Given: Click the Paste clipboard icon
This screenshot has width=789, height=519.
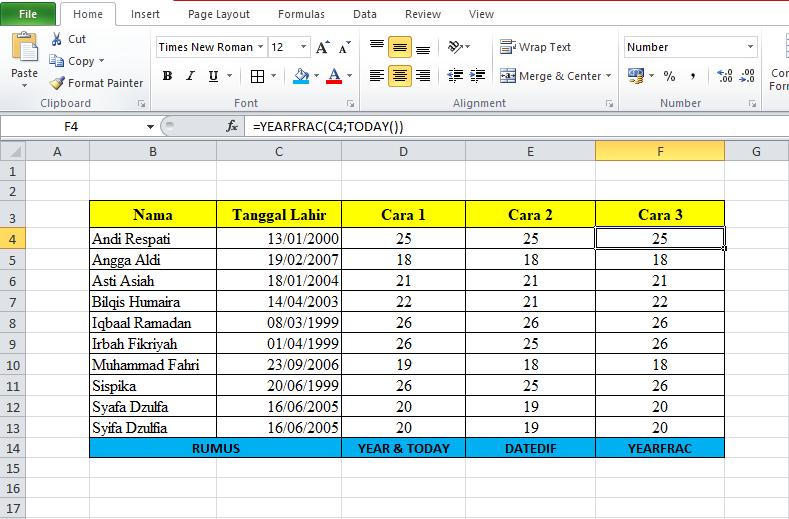Looking at the screenshot, I should (x=24, y=48).
